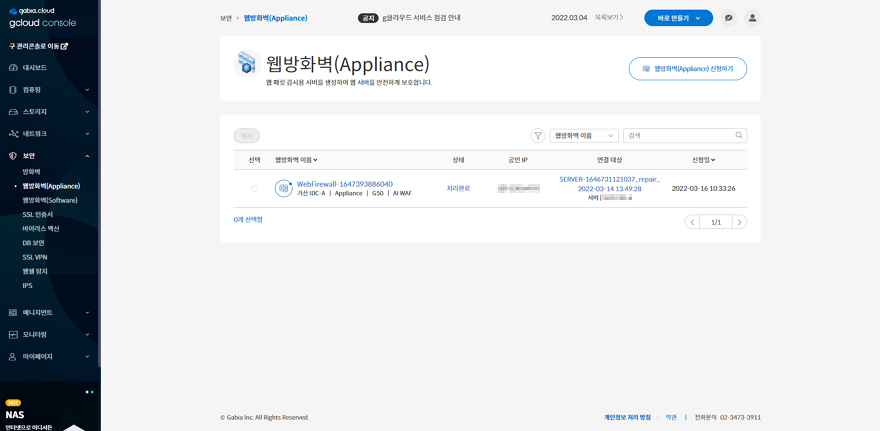Click the 1/1 page indicator
This screenshot has width=880, height=431.
point(716,222)
